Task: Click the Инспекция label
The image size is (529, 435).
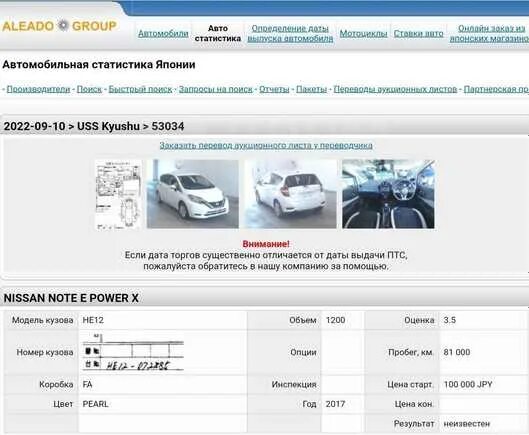Action: 294,384
